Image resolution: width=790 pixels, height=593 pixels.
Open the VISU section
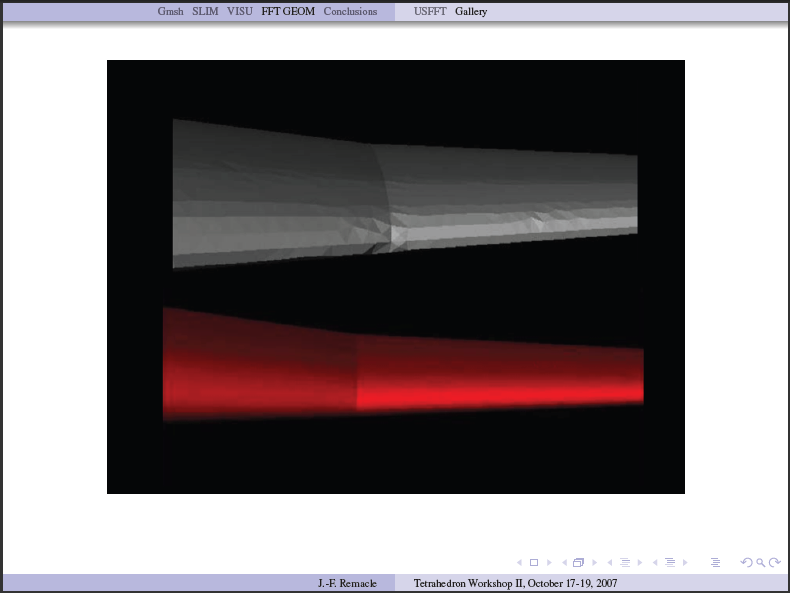[x=240, y=11]
